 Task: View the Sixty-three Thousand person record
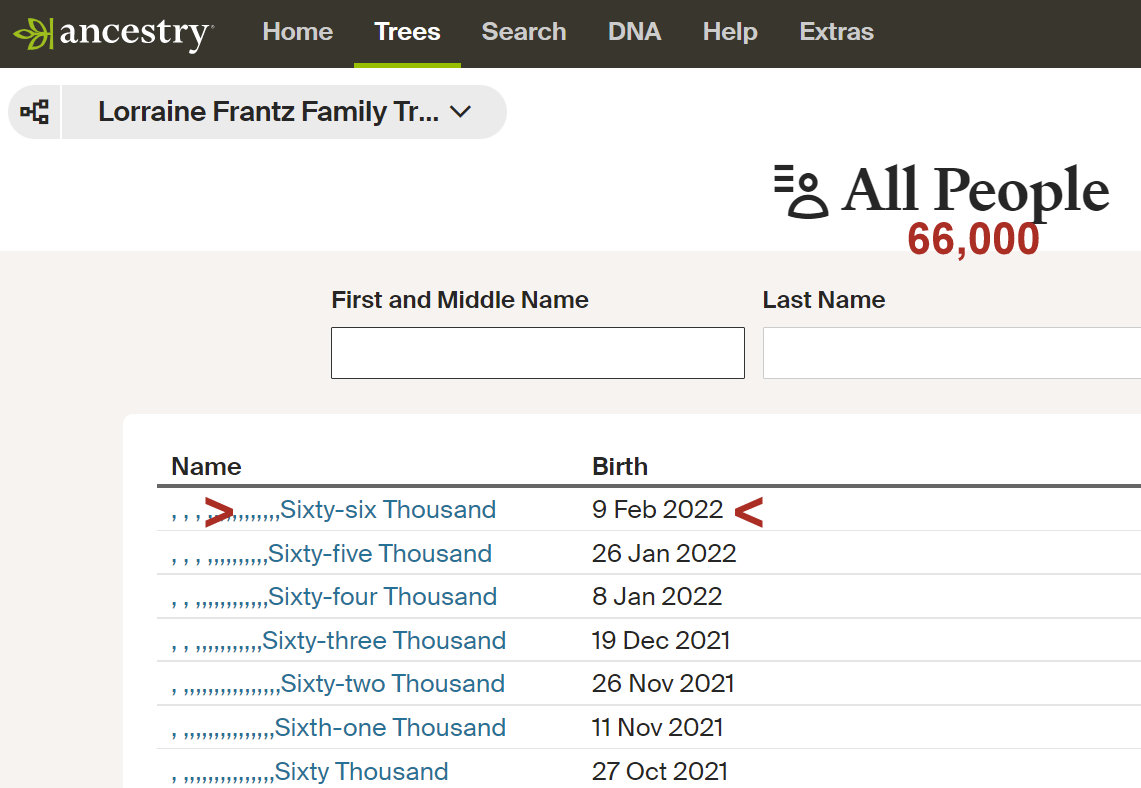[x=383, y=641]
